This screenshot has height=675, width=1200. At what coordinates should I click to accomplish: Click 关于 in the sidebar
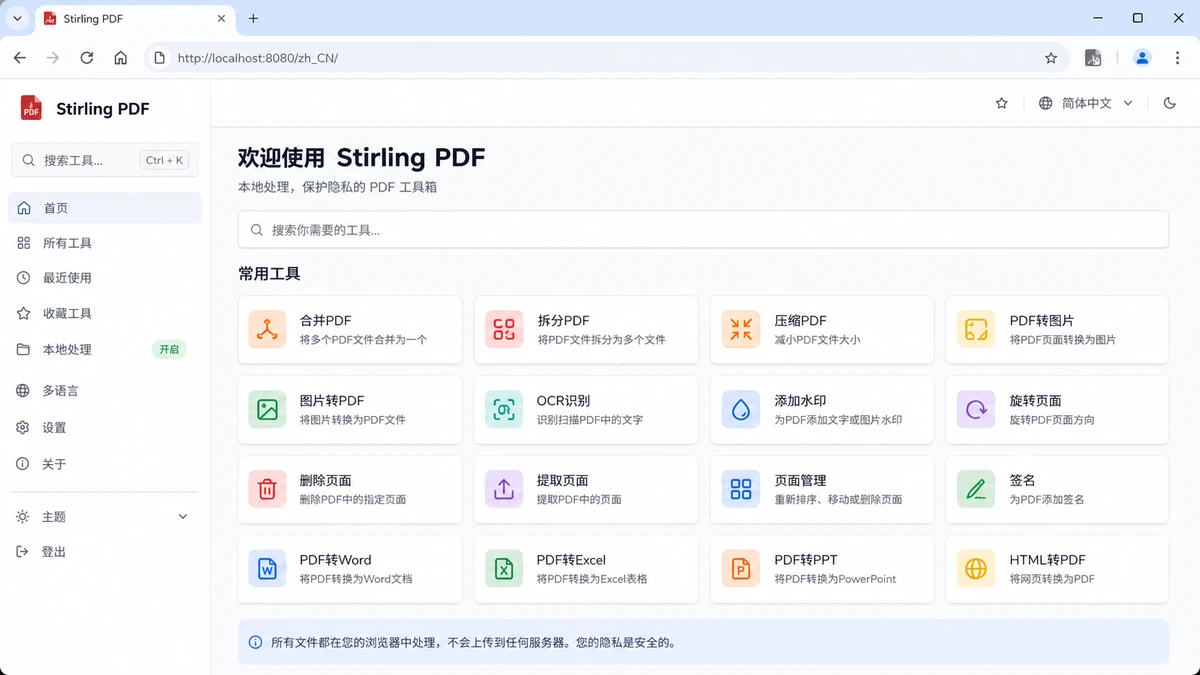pyautogui.click(x=105, y=464)
